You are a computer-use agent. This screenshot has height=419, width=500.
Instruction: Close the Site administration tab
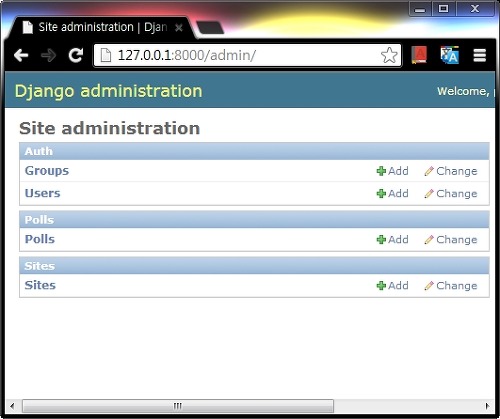(x=179, y=28)
